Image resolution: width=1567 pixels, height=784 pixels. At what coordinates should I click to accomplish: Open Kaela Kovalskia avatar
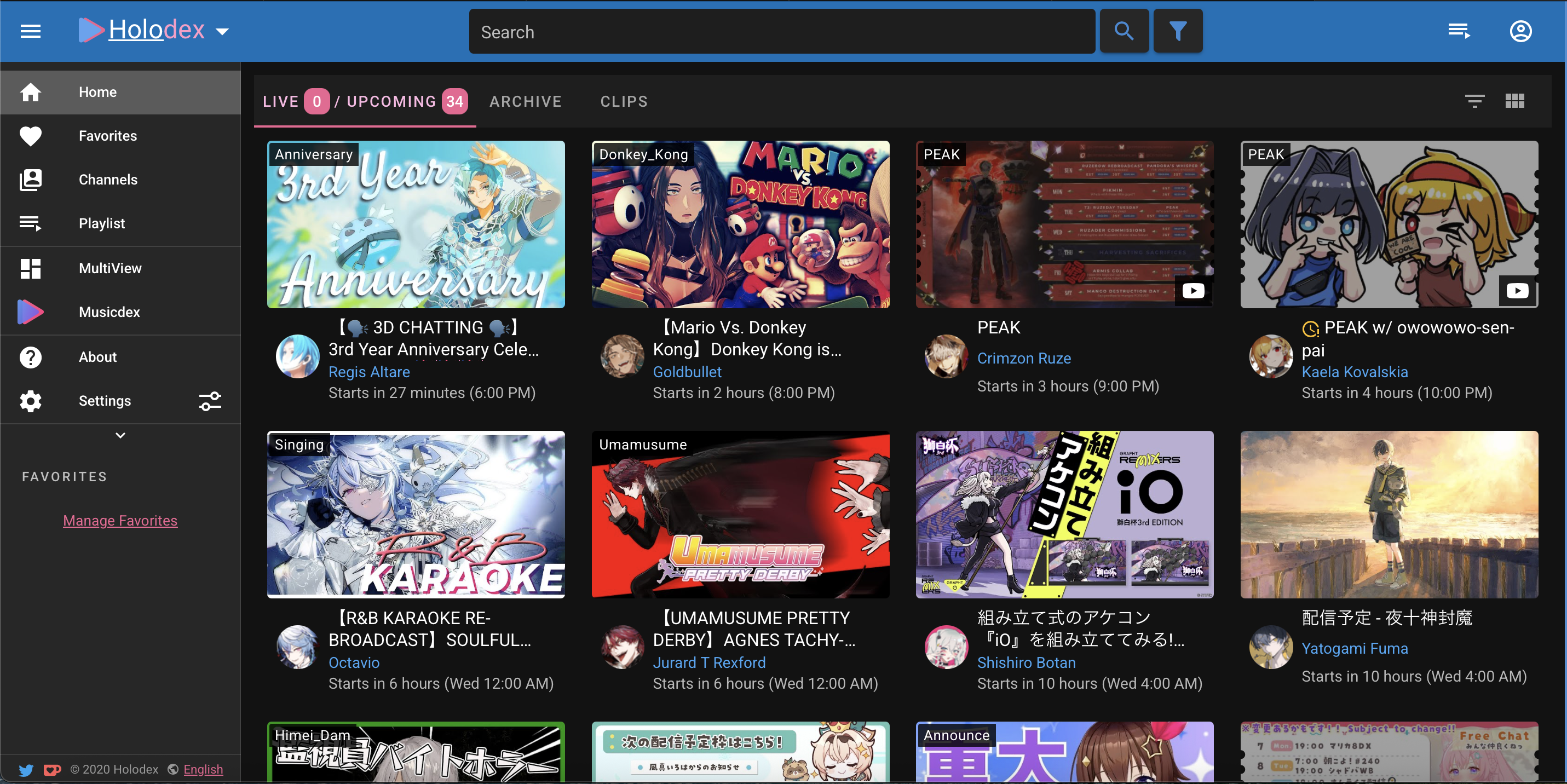pos(1271,356)
